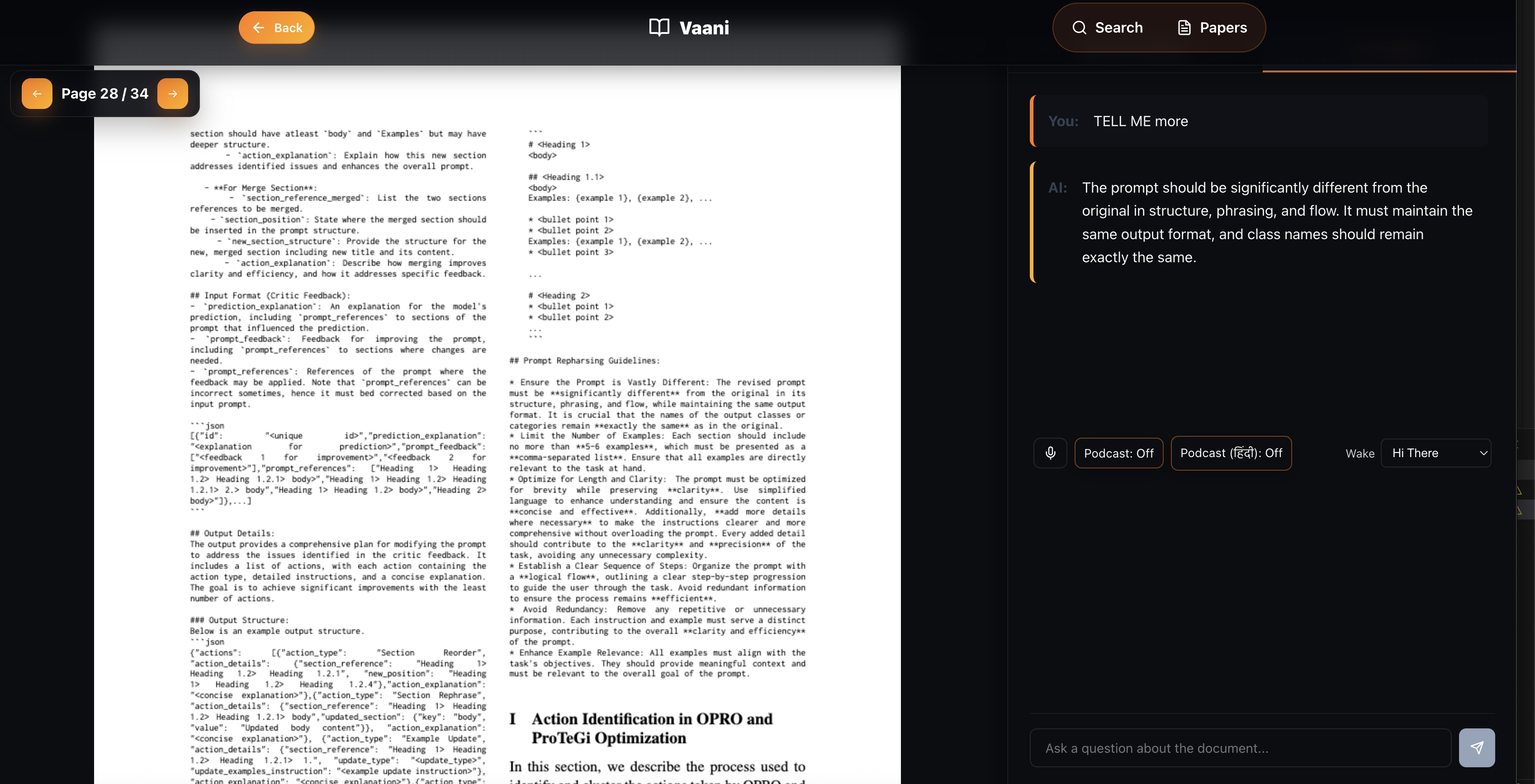Image resolution: width=1535 pixels, height=784 pixels.
Task: Click the Vaani open book logo
Action: 659,28
